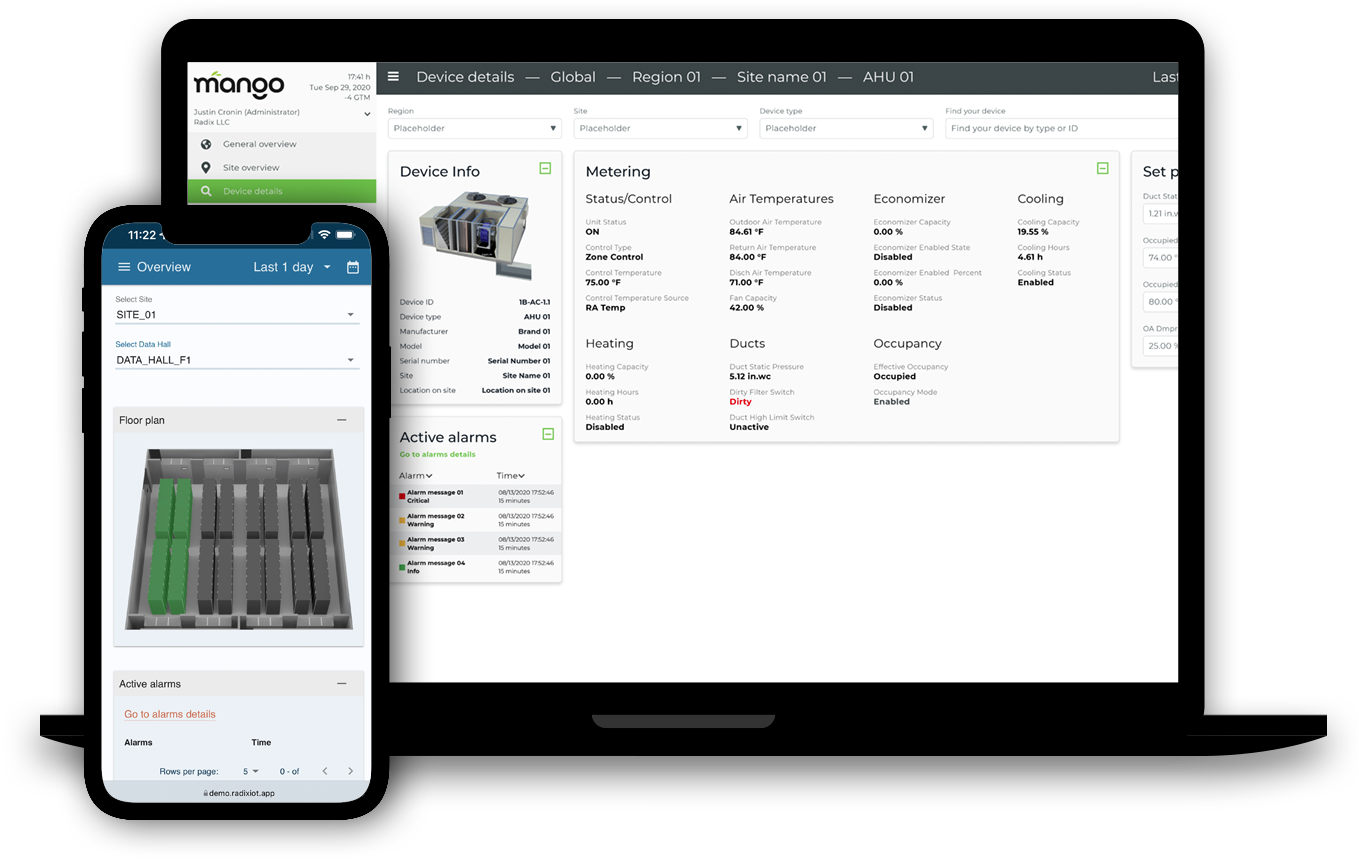This screenshot has height=859, width=1359.
Task: Collapse the Metering panel
Action: (x=1102, y=169)
